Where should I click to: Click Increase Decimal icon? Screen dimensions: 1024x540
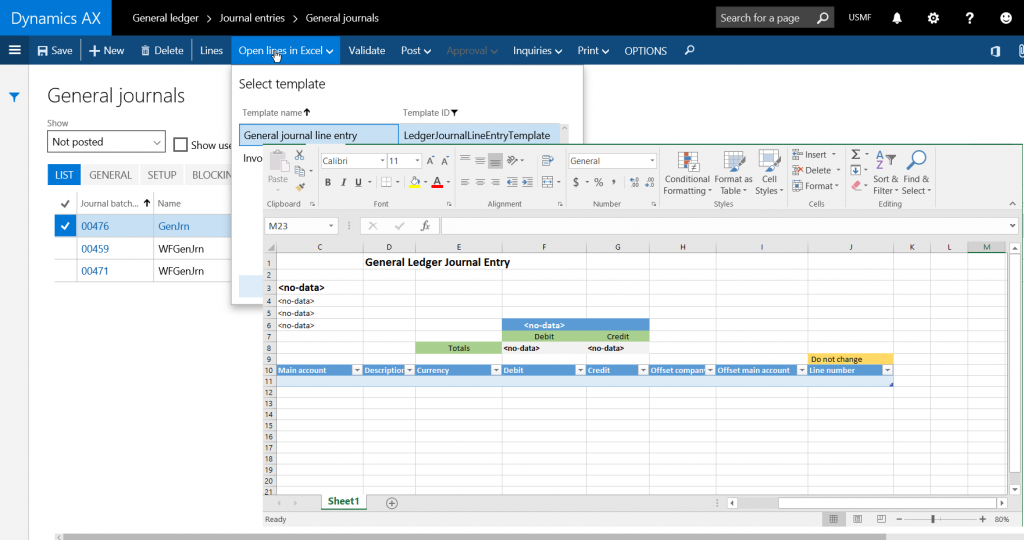[634, 182]
